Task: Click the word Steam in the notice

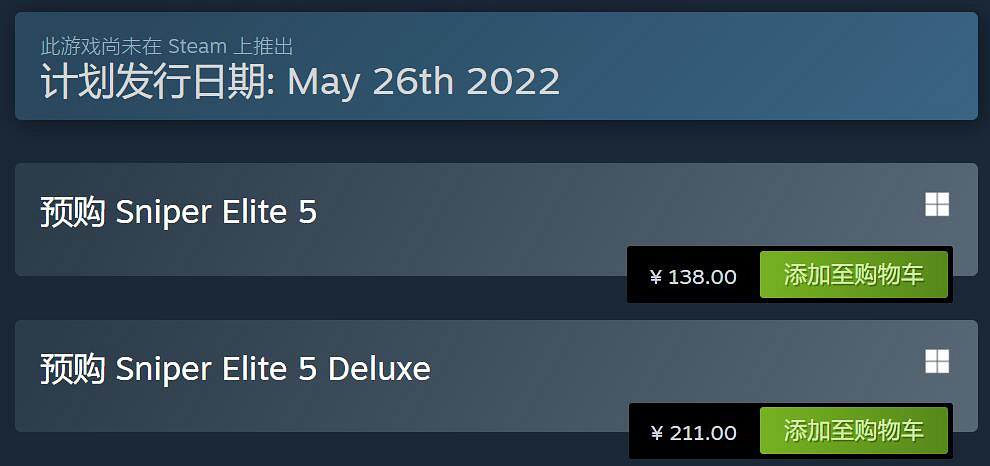Action: click(198, 46)
